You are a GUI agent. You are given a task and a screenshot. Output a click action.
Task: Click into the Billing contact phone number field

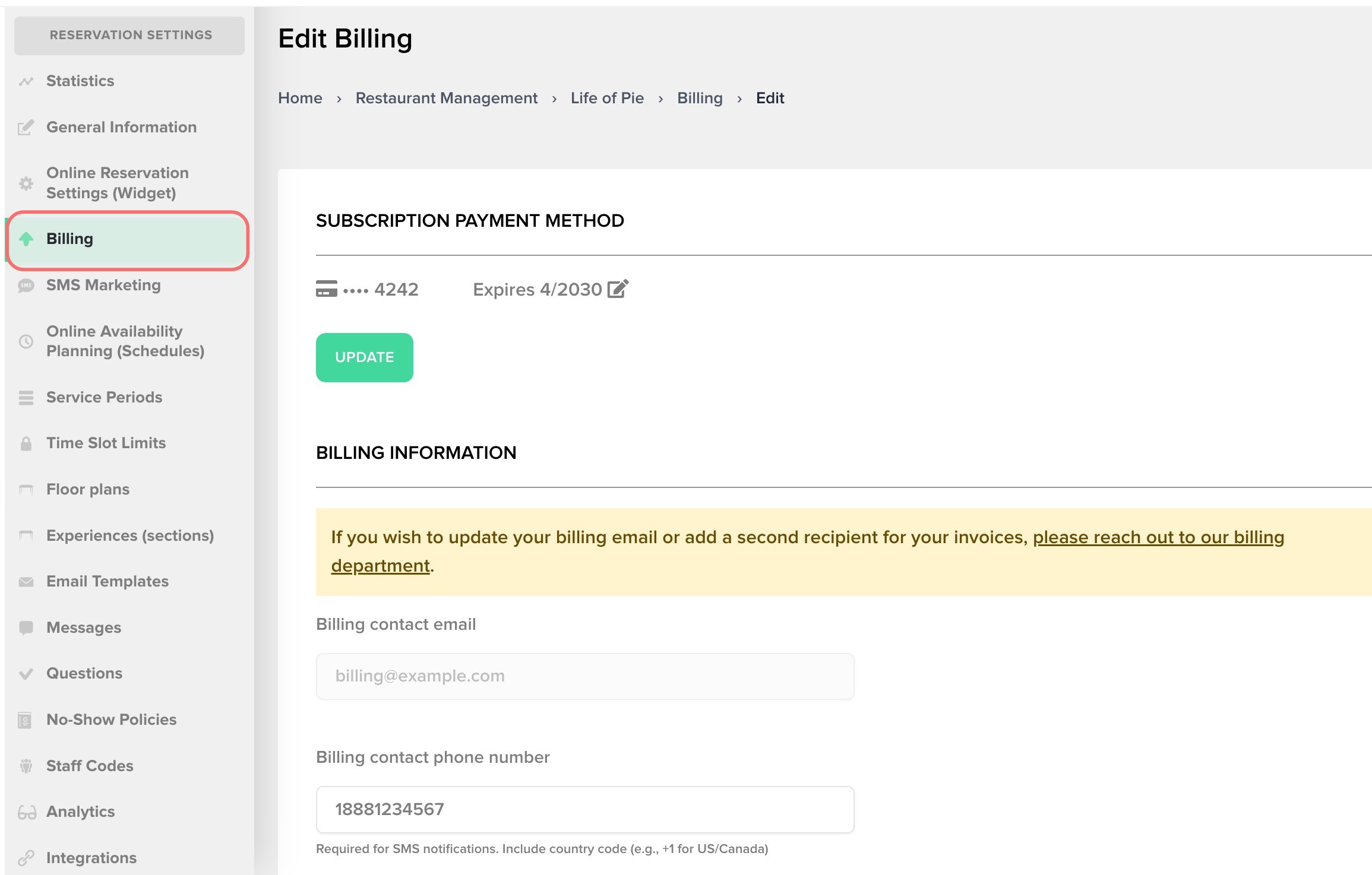[x=584, y=809]
